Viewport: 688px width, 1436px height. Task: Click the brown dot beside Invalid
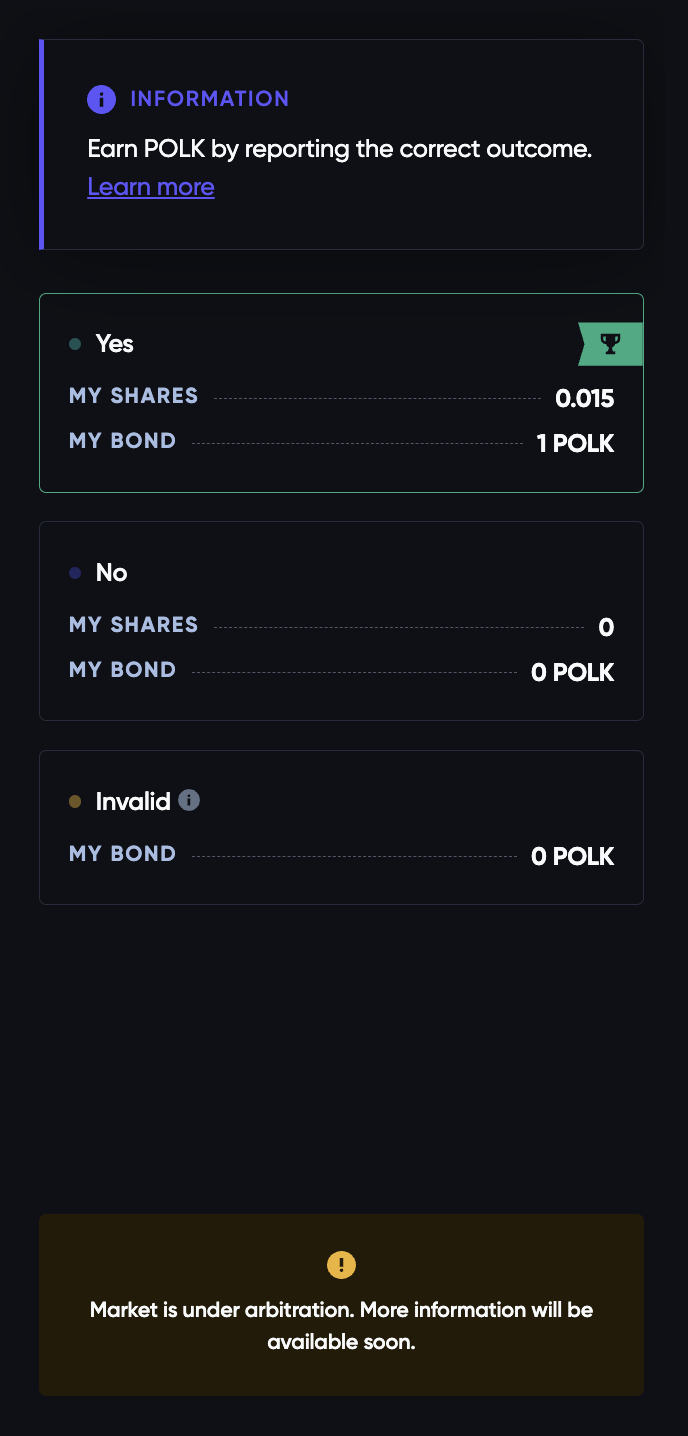point(75,802)
